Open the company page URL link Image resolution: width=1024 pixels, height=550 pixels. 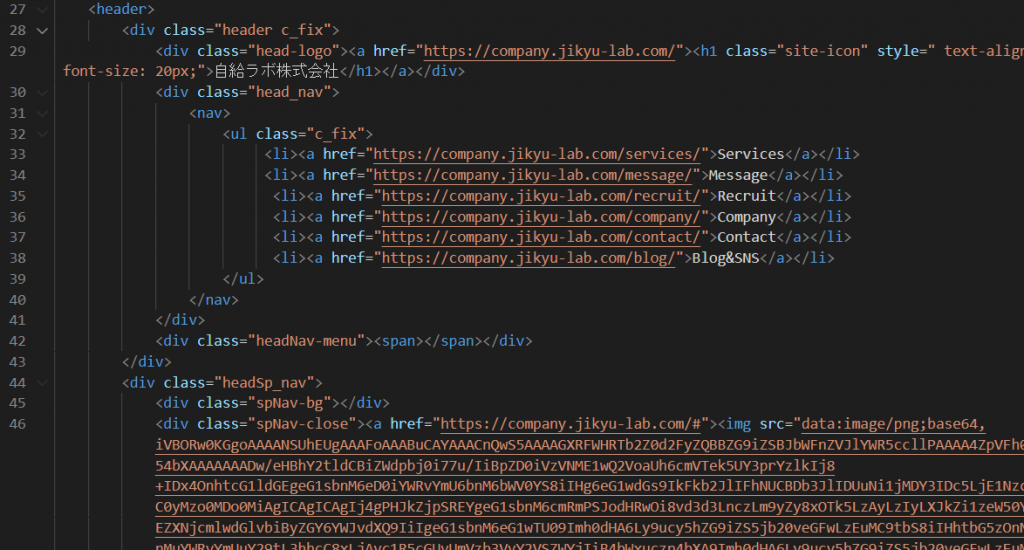pyautogui.click(x=543, y=218)
